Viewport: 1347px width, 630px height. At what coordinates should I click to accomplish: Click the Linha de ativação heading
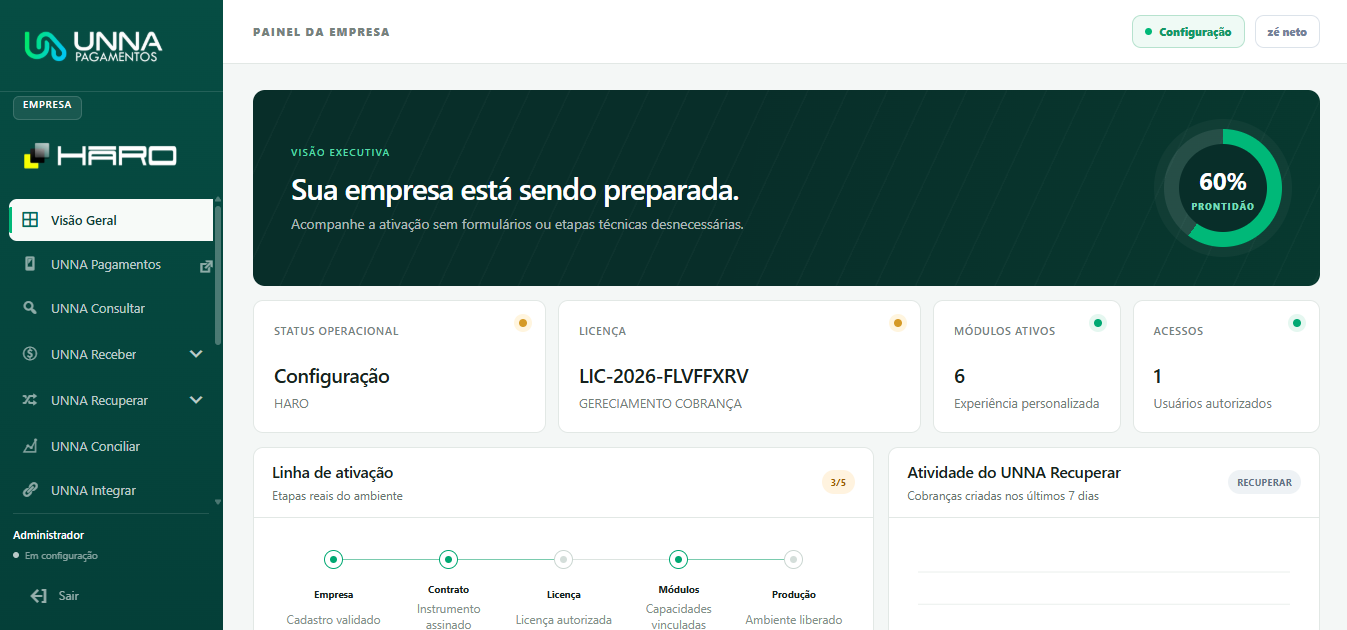click(333, 473)
